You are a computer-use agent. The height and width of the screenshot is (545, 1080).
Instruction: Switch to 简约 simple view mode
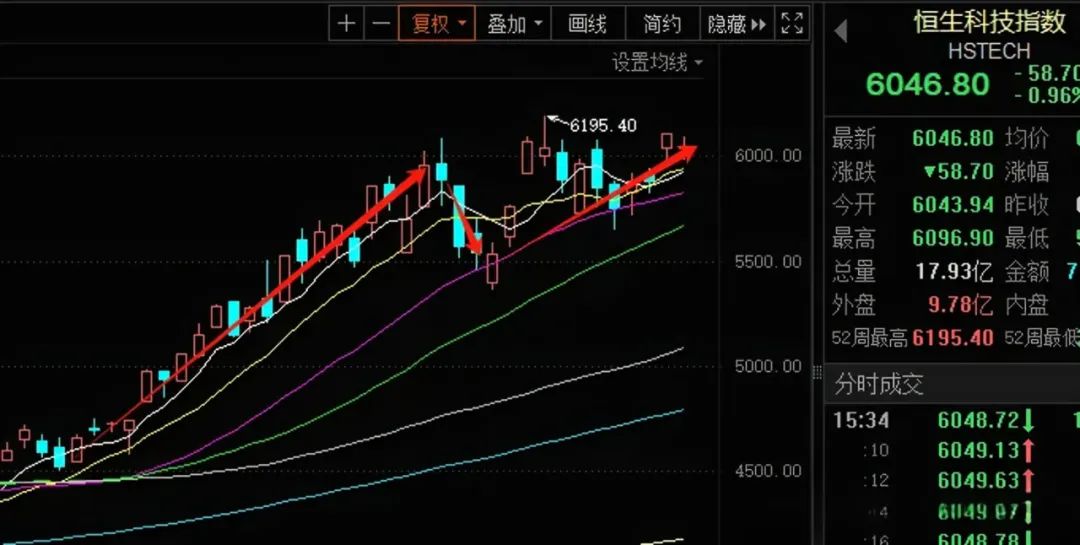[662, 24]
